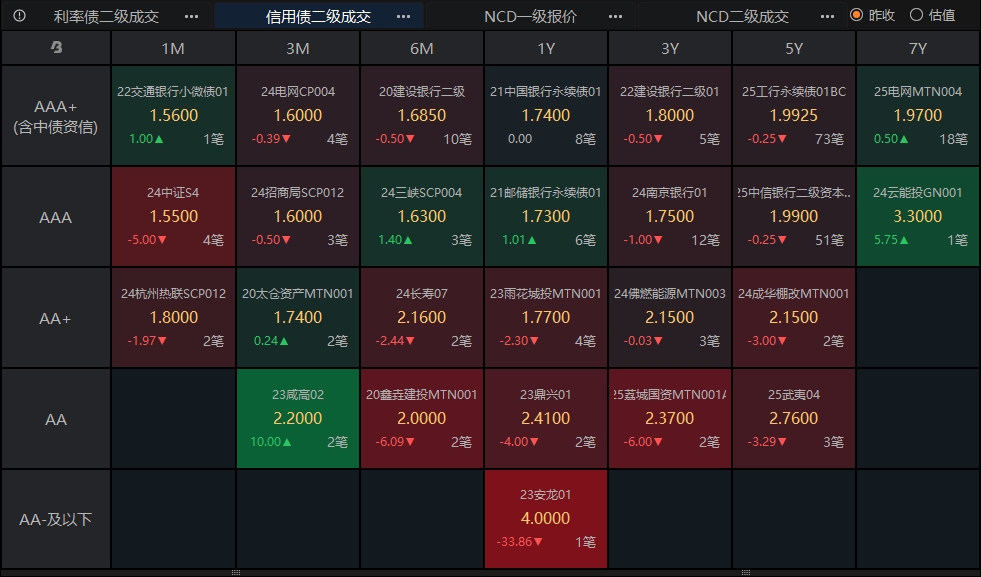
Task: Open the 22建设银行二级01 cell
Action: tap(669, 116)
